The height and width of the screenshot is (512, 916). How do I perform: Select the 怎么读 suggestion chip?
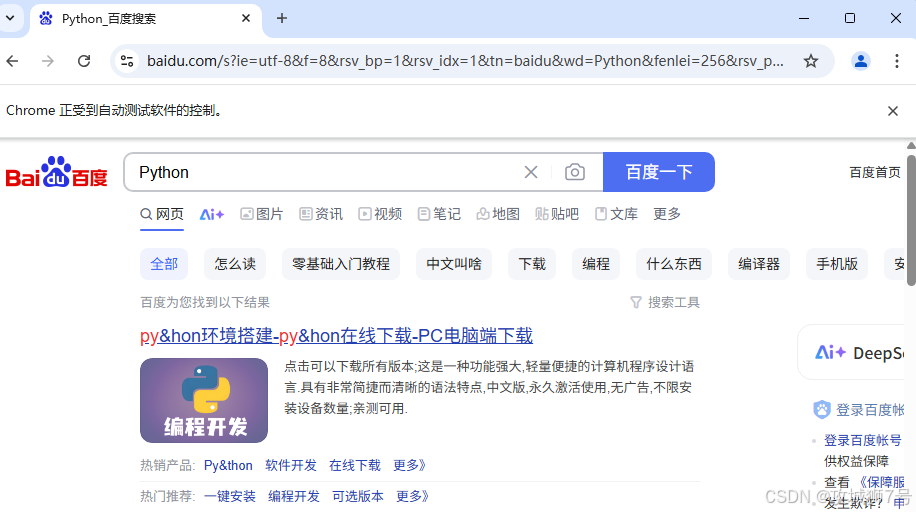tap(235, 264)
